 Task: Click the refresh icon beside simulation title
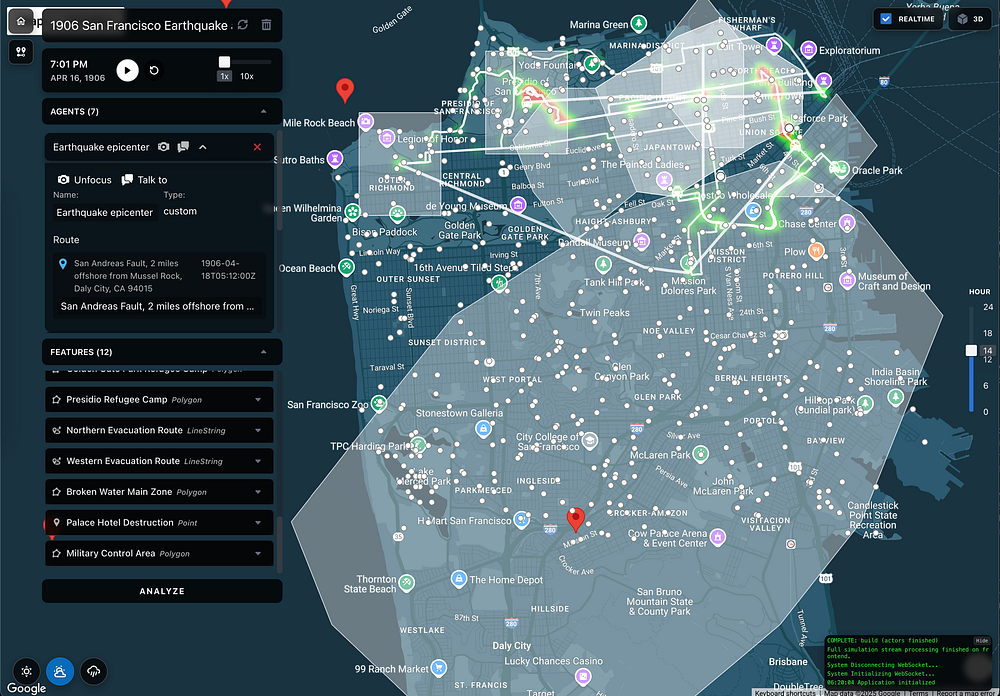[x=242, y=25]
